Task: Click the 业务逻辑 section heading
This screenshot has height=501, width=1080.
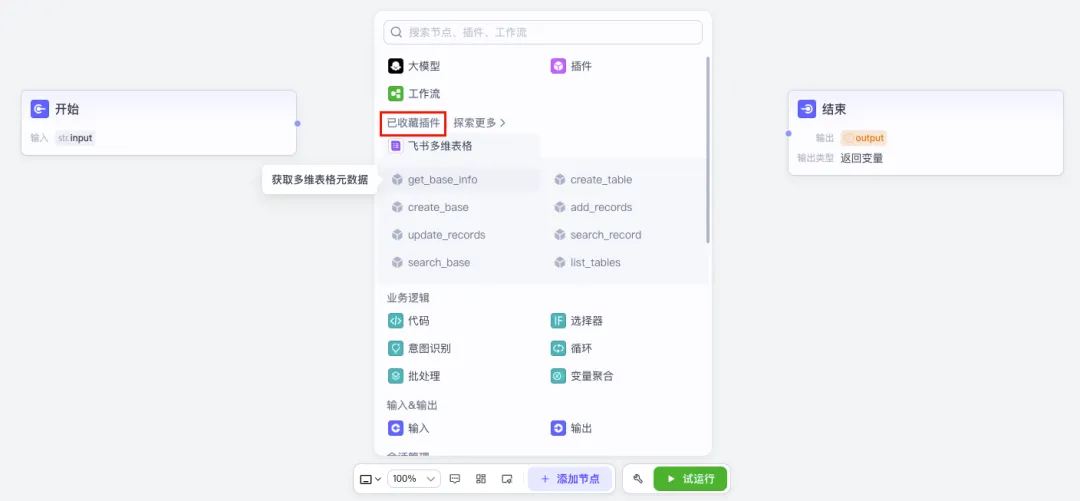Action: pos(408,298)
